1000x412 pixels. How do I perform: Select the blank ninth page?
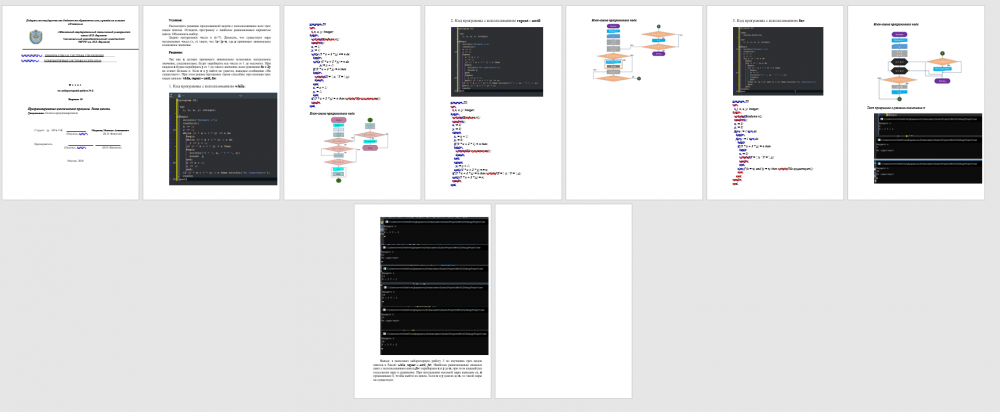[x=563, y=301]
